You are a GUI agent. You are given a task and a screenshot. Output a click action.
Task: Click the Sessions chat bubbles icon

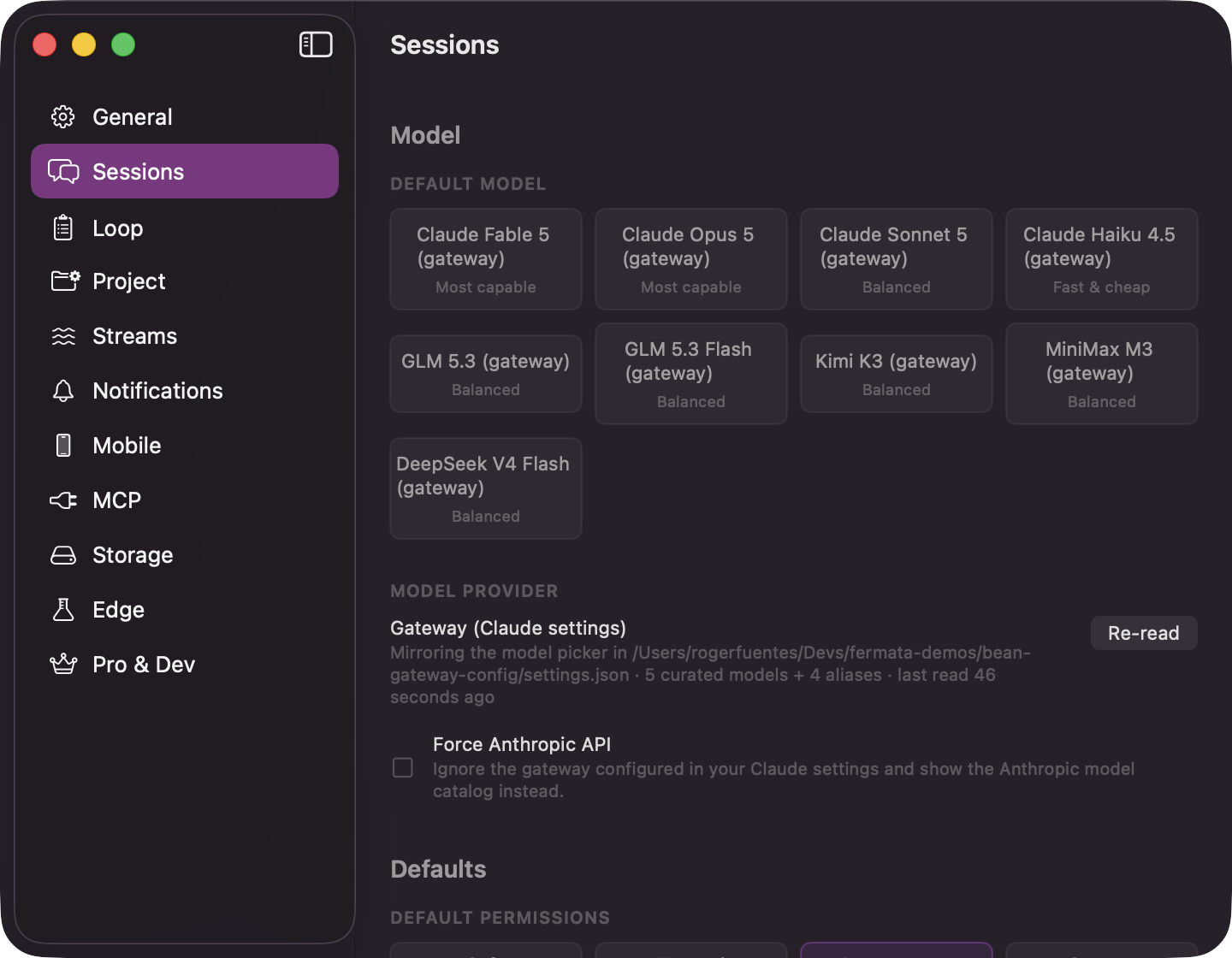tap(63, 172)
